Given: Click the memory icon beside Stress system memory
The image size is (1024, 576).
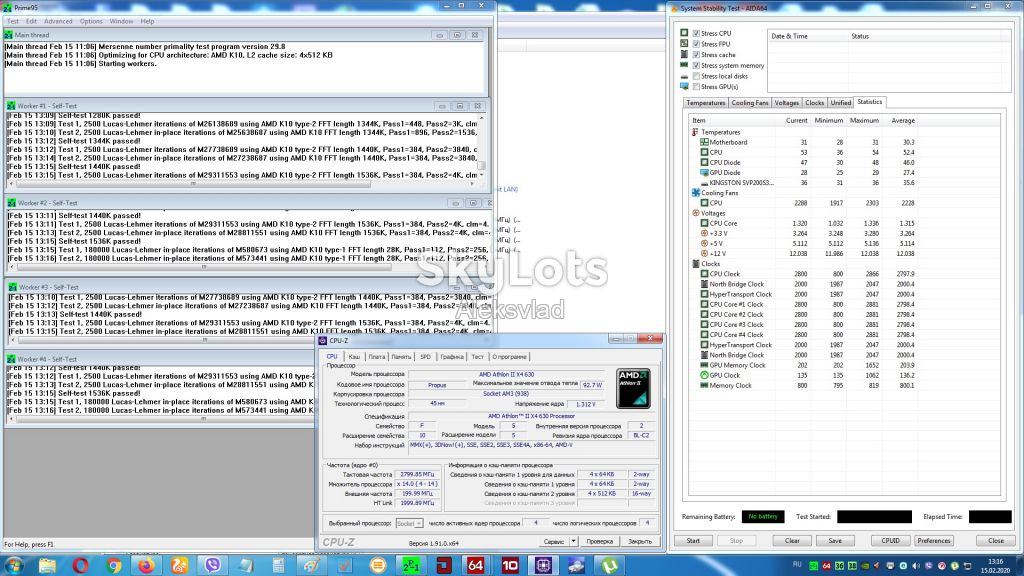Looking at the screenshot, I should point(684,65).
